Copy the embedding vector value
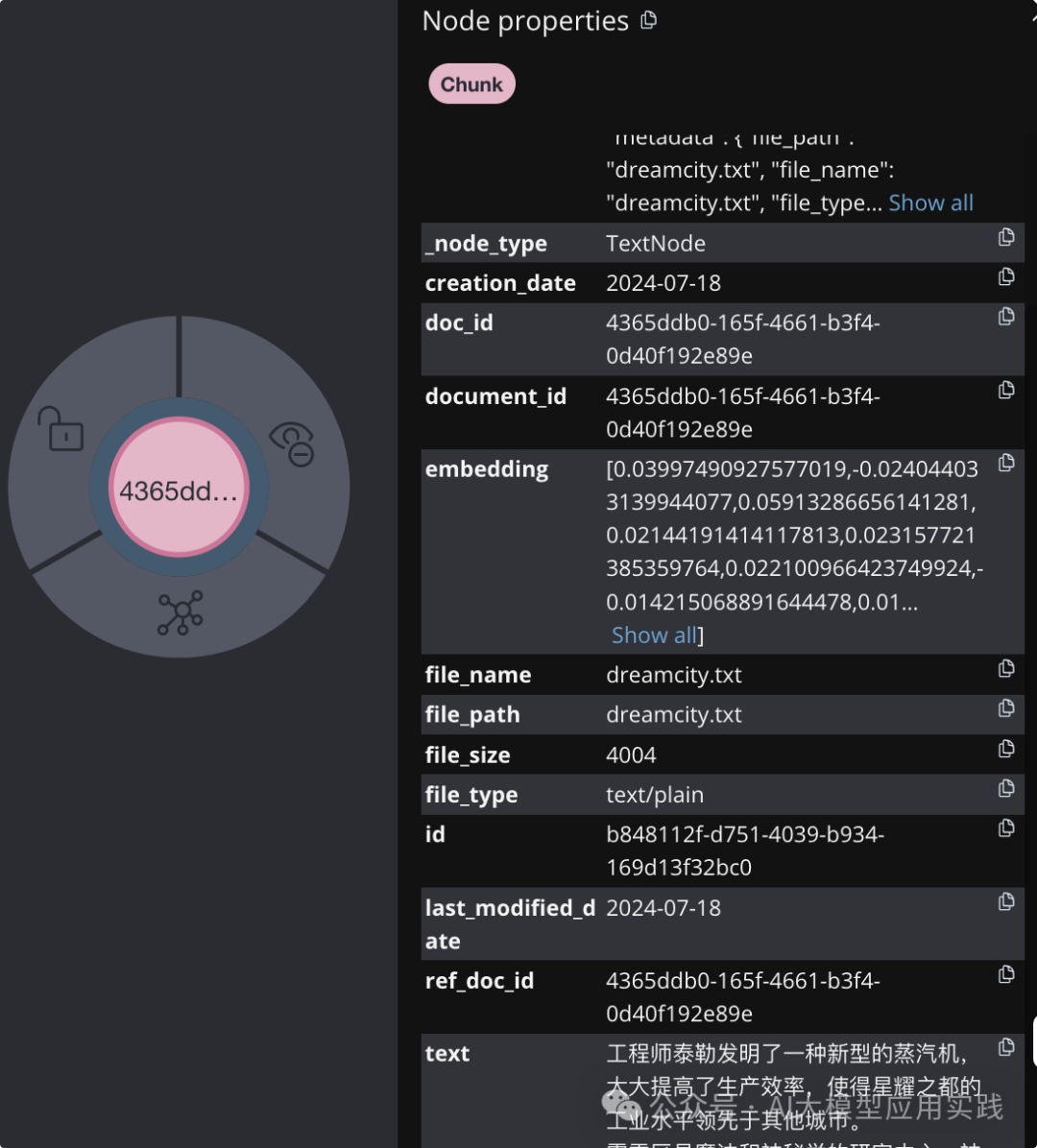The height and width of the screenshot is (1148, 1037). click(1006, 463)
